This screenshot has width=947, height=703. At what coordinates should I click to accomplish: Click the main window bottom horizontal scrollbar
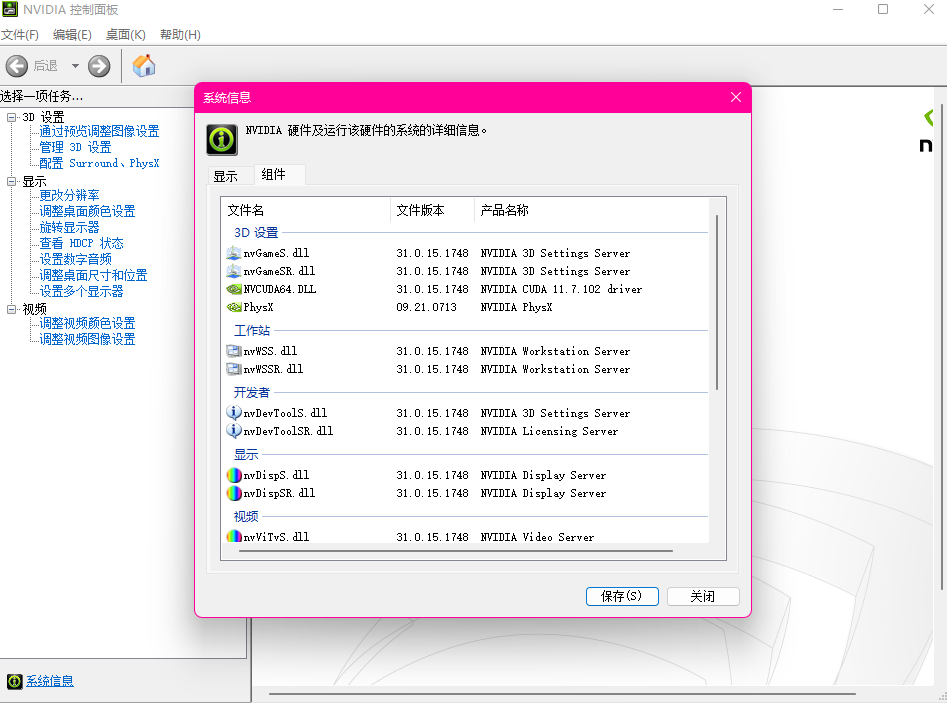(x=562, y=694)
